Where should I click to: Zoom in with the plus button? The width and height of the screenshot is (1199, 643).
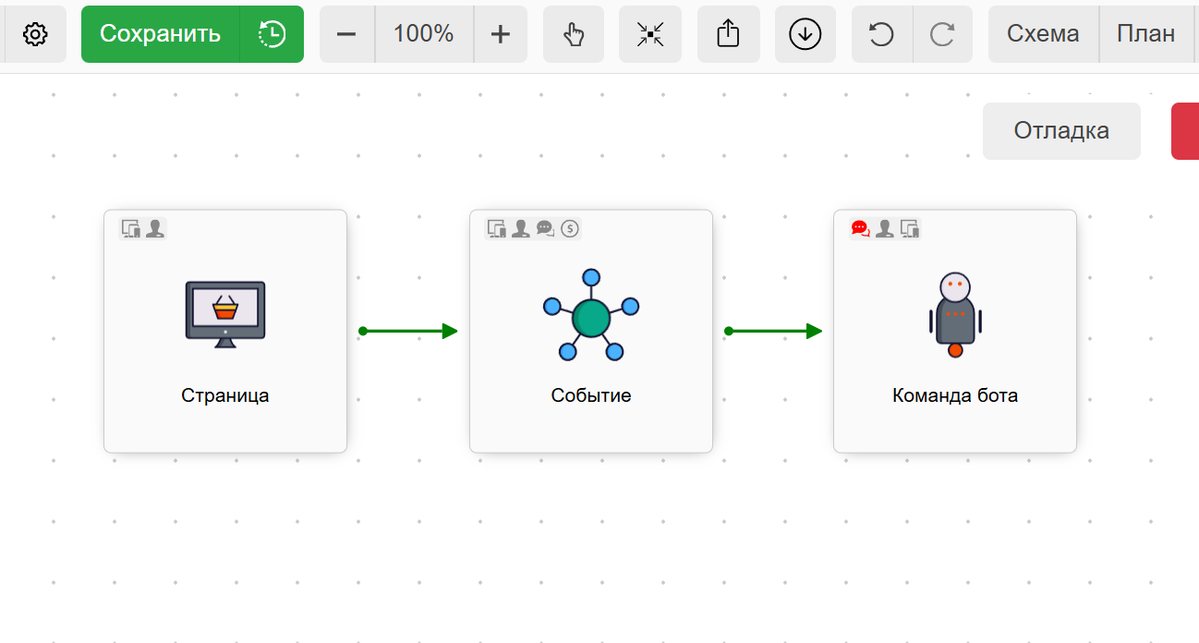[500, 34]
